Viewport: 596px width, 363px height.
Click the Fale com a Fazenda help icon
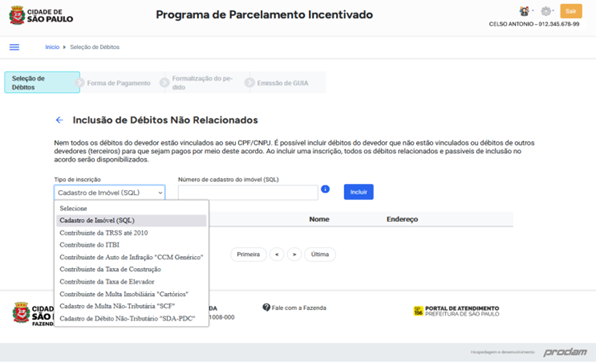click(x=266, y=307)
